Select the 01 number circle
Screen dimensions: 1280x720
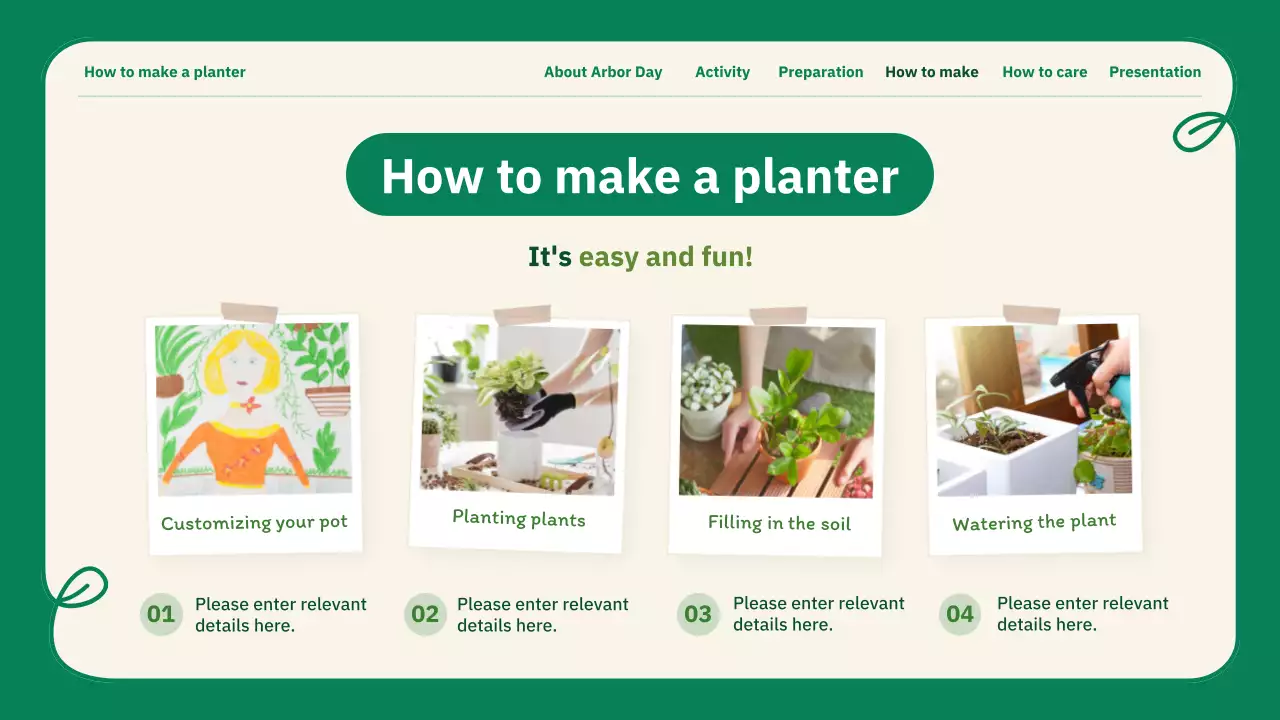click(x=161, y=614)
